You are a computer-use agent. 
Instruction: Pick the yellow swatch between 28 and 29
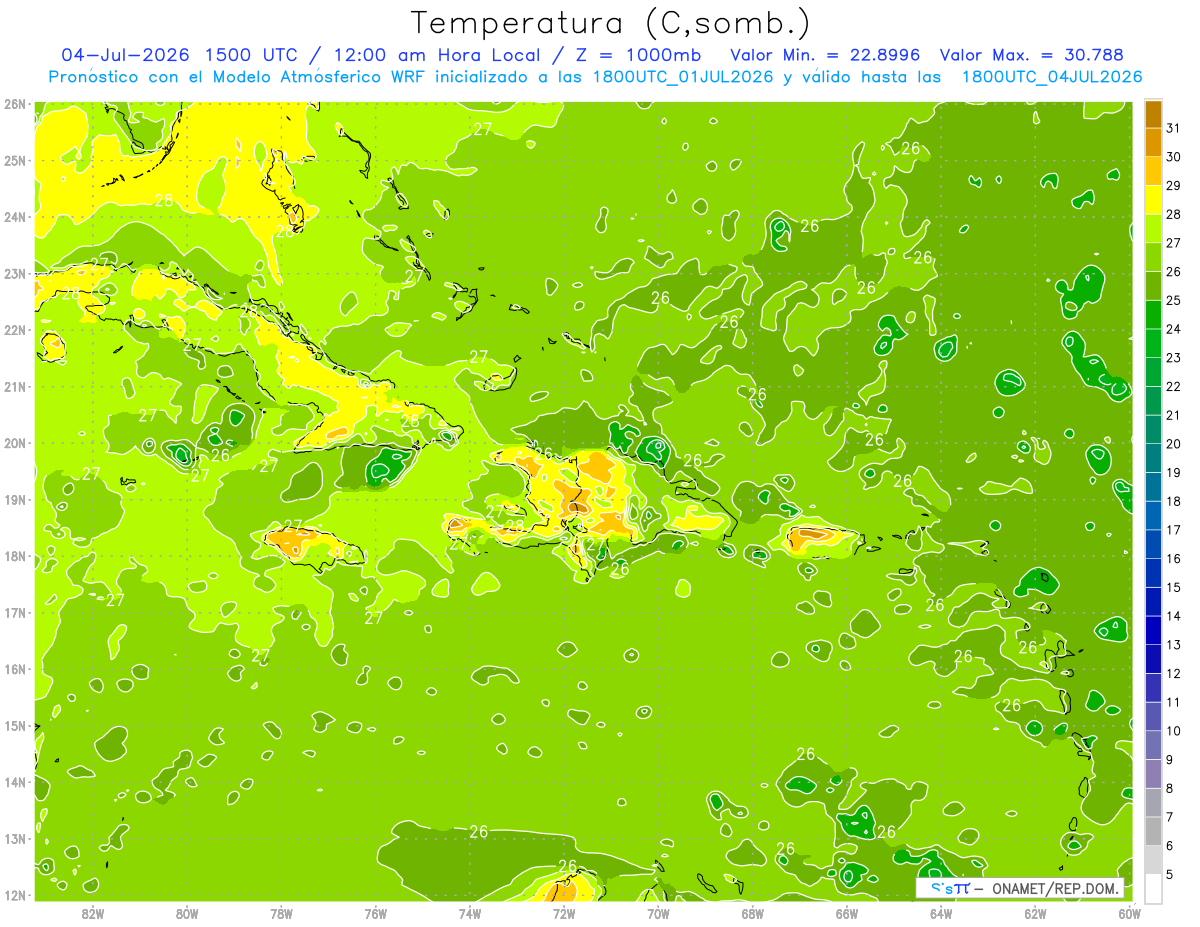point(1153,200)
